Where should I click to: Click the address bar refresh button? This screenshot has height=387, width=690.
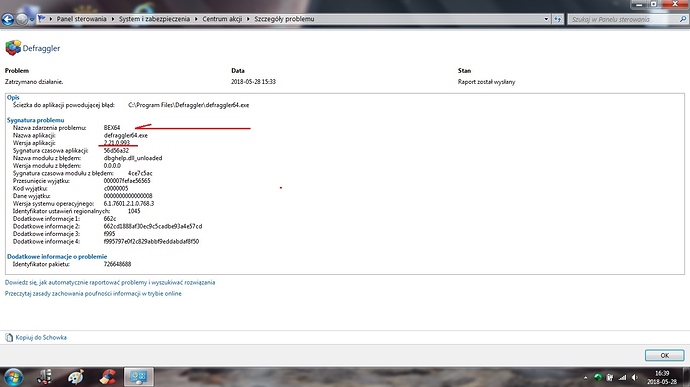(x=558, y=19)
